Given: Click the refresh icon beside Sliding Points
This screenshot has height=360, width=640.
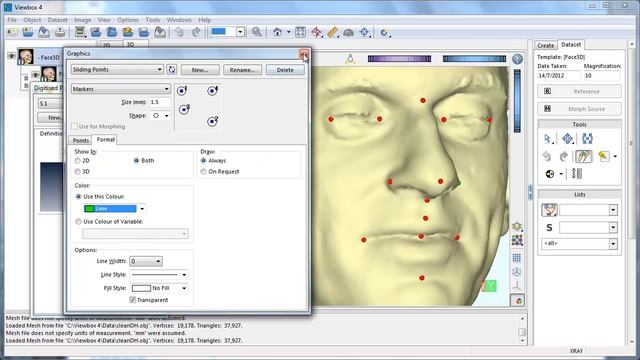Looking at the screenshot, I should pyautogui.click(x=172, y=69).
